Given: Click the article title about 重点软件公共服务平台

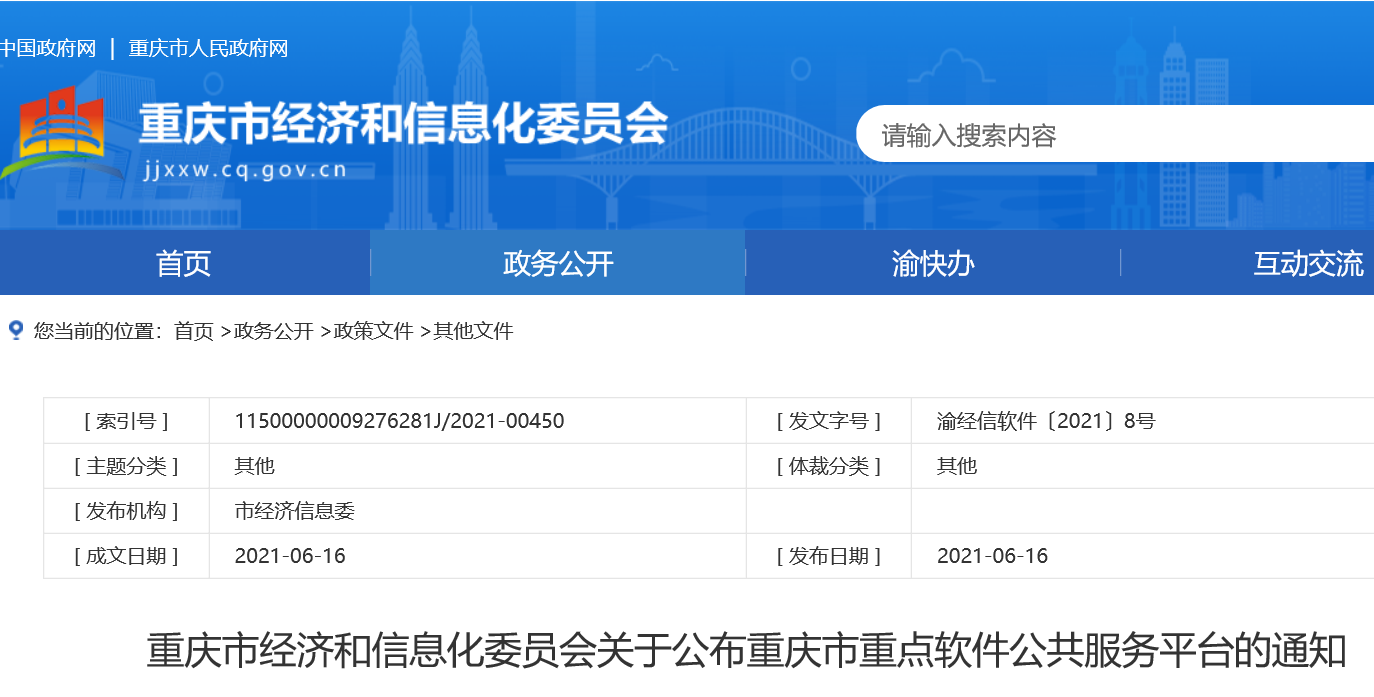Looking at the screenshot, I should [x=746, y=651].
